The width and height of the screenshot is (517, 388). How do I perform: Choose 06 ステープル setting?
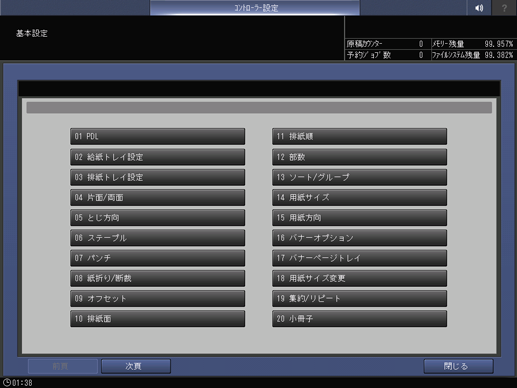[x=158, y=238]
